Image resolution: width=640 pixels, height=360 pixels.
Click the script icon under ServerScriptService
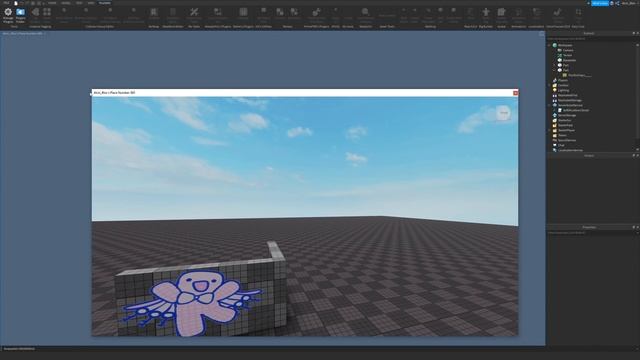(560, 110)
